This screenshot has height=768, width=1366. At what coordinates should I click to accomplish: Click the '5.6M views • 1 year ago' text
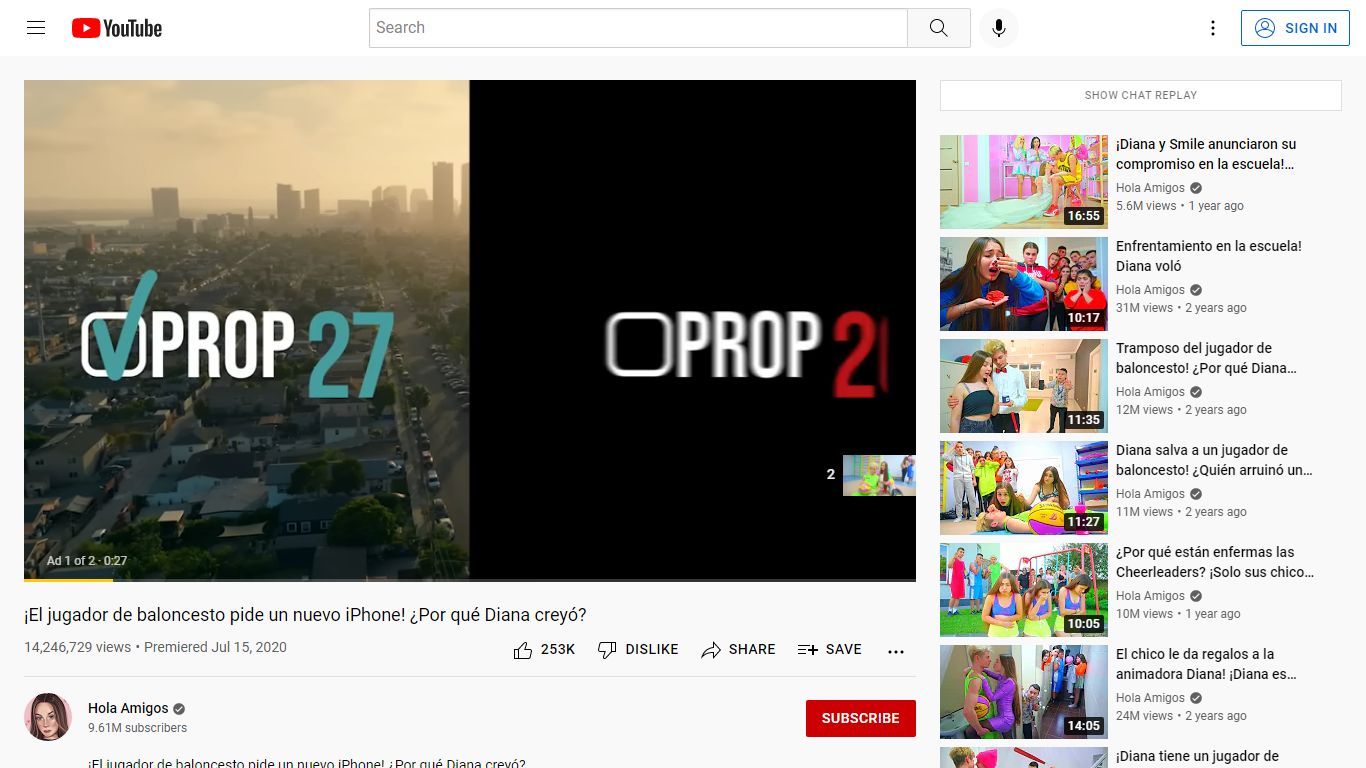pos(1180,206)
